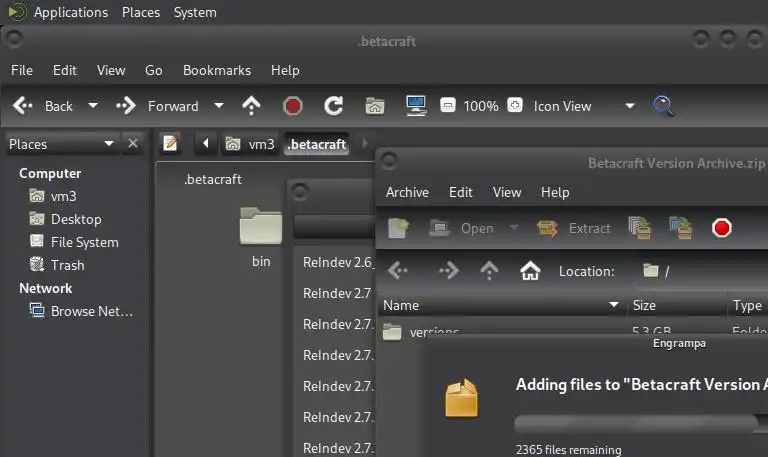This screenshot has width=768, height=457.
Task: Open the Back history dropdown arrow
Action: [93, 106]
